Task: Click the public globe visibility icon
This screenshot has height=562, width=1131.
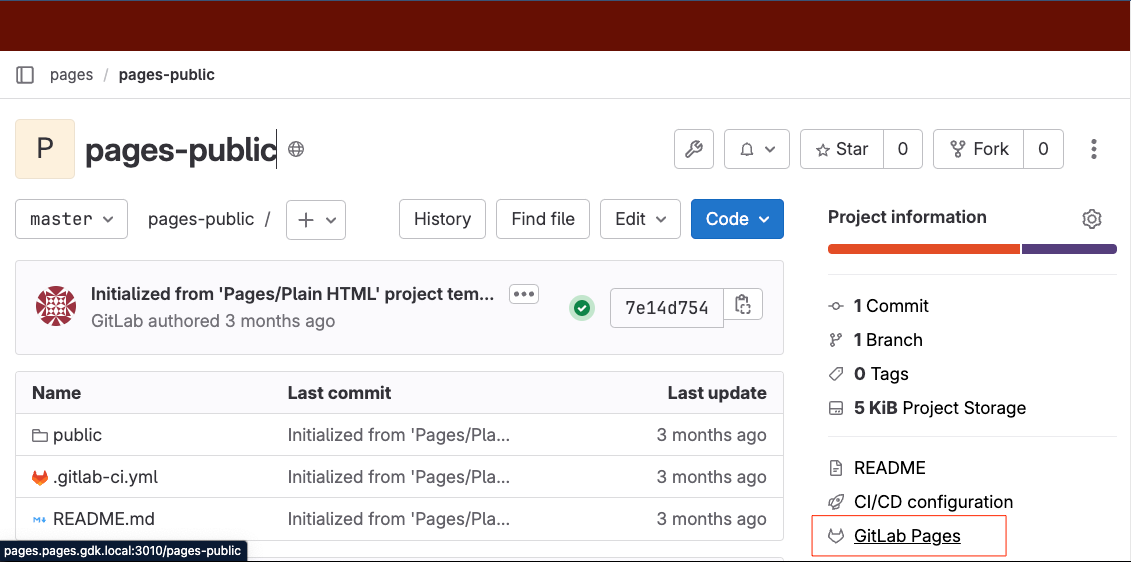Action: coord(296,150)
